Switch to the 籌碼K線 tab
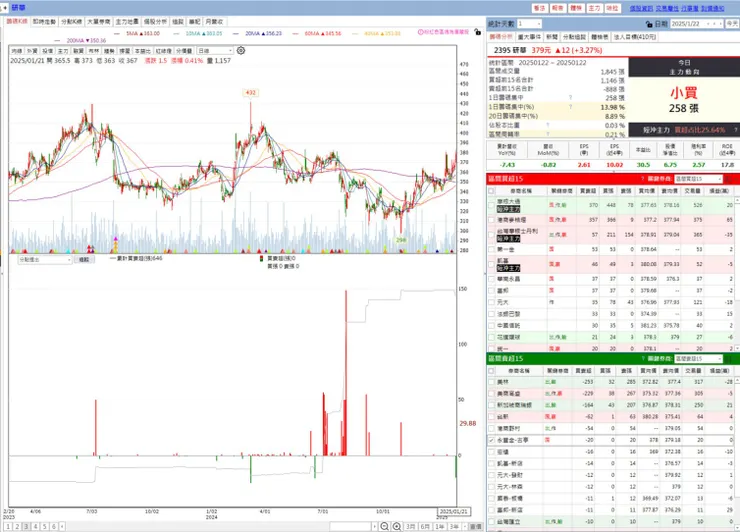 pyautogui.click(x=17, y=22)
